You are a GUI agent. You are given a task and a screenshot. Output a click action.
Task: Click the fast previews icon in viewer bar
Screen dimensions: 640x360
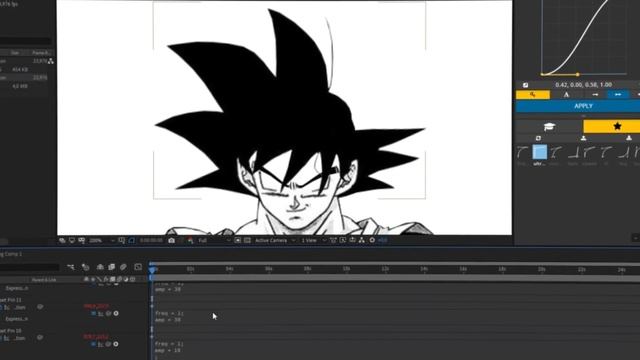(x=343, y=240)
